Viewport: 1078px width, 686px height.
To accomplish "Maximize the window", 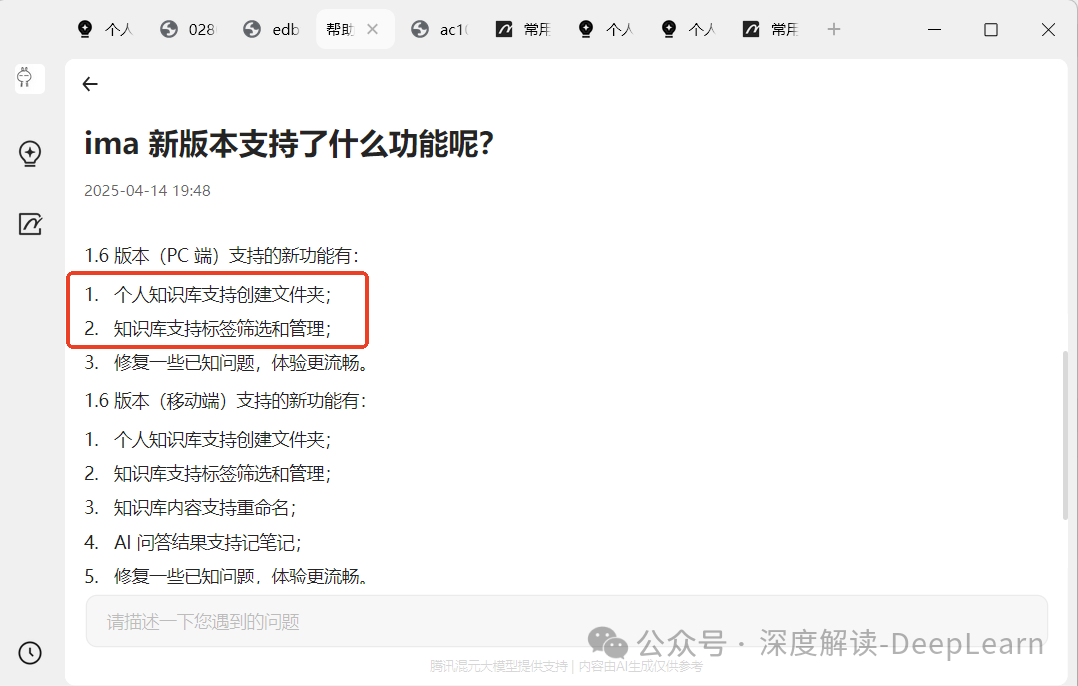I will pos(991,30).
